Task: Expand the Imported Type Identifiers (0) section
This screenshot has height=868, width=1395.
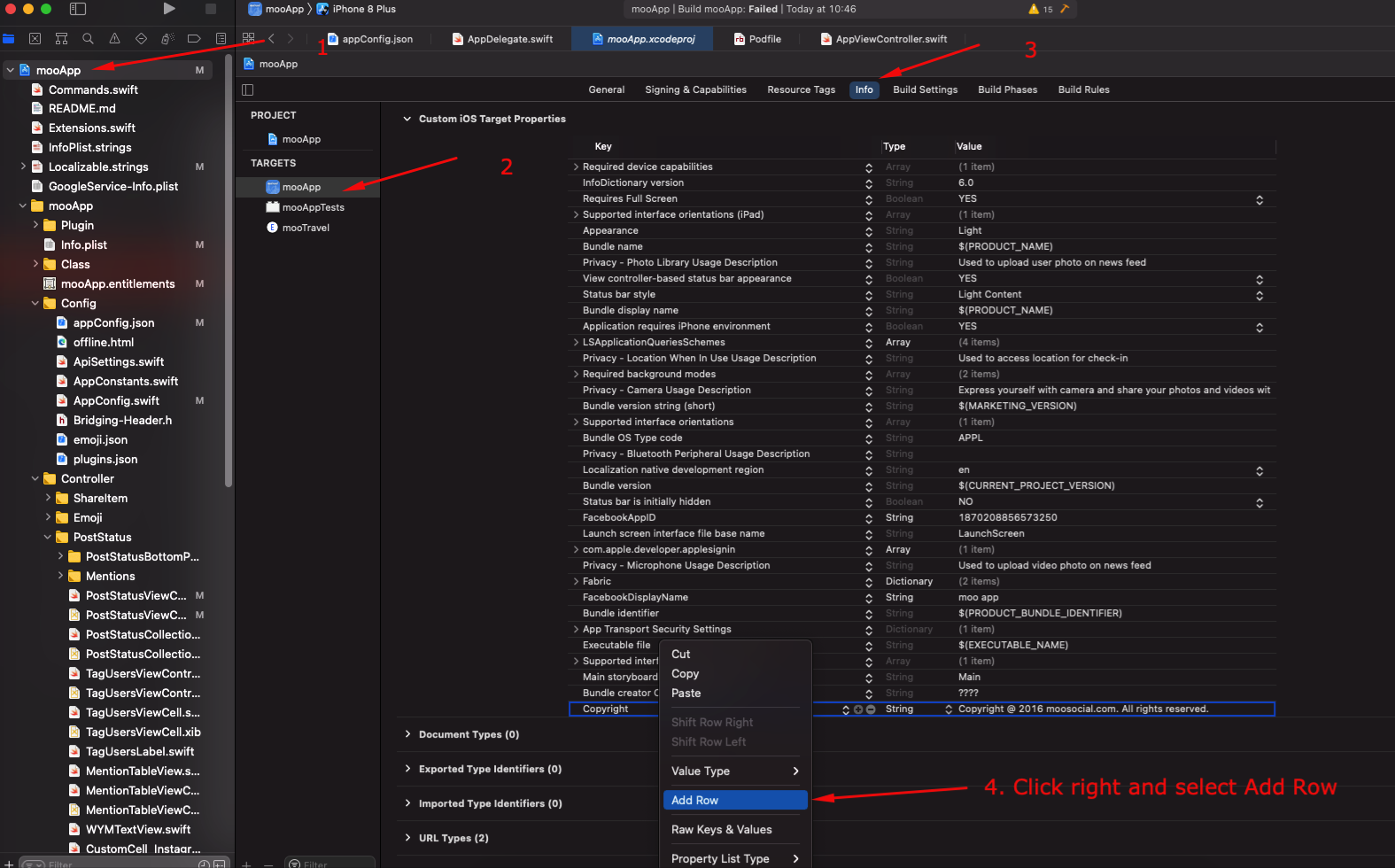Action: pyautogui.click(x=407, y=803)
